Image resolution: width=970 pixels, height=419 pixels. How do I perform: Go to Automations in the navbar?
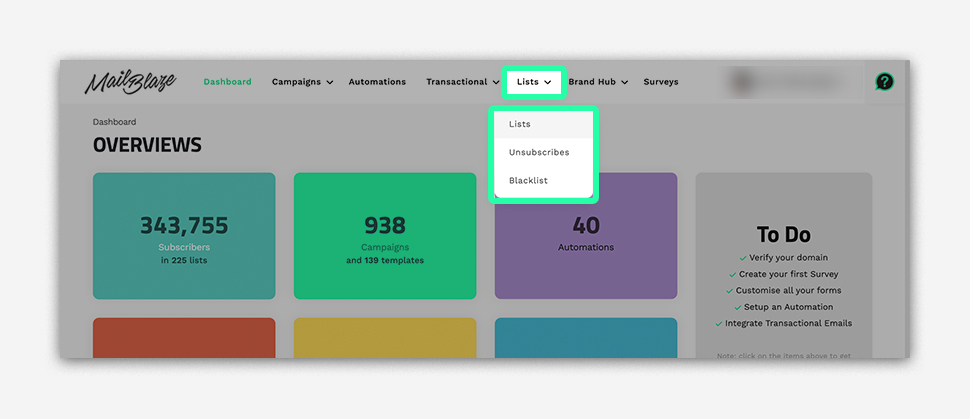(x=377, y=82)
